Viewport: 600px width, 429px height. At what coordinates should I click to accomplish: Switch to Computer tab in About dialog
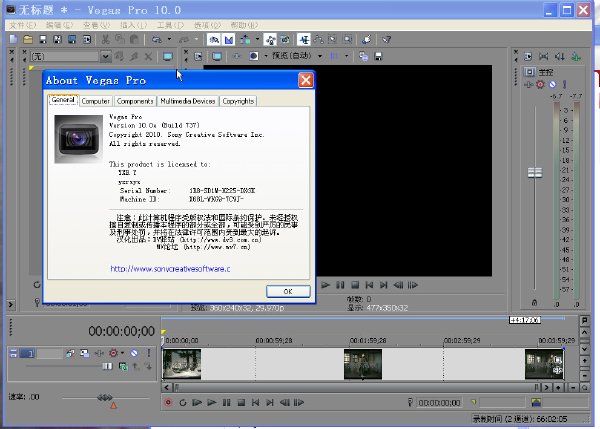96,101
